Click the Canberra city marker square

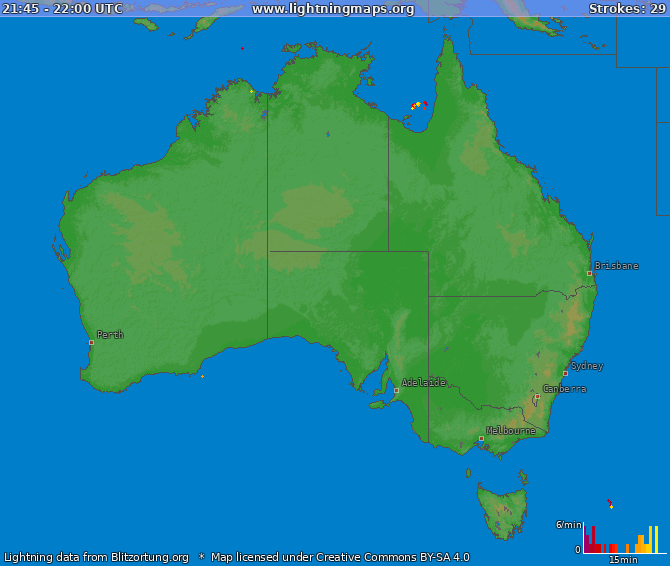click(537, 397)
